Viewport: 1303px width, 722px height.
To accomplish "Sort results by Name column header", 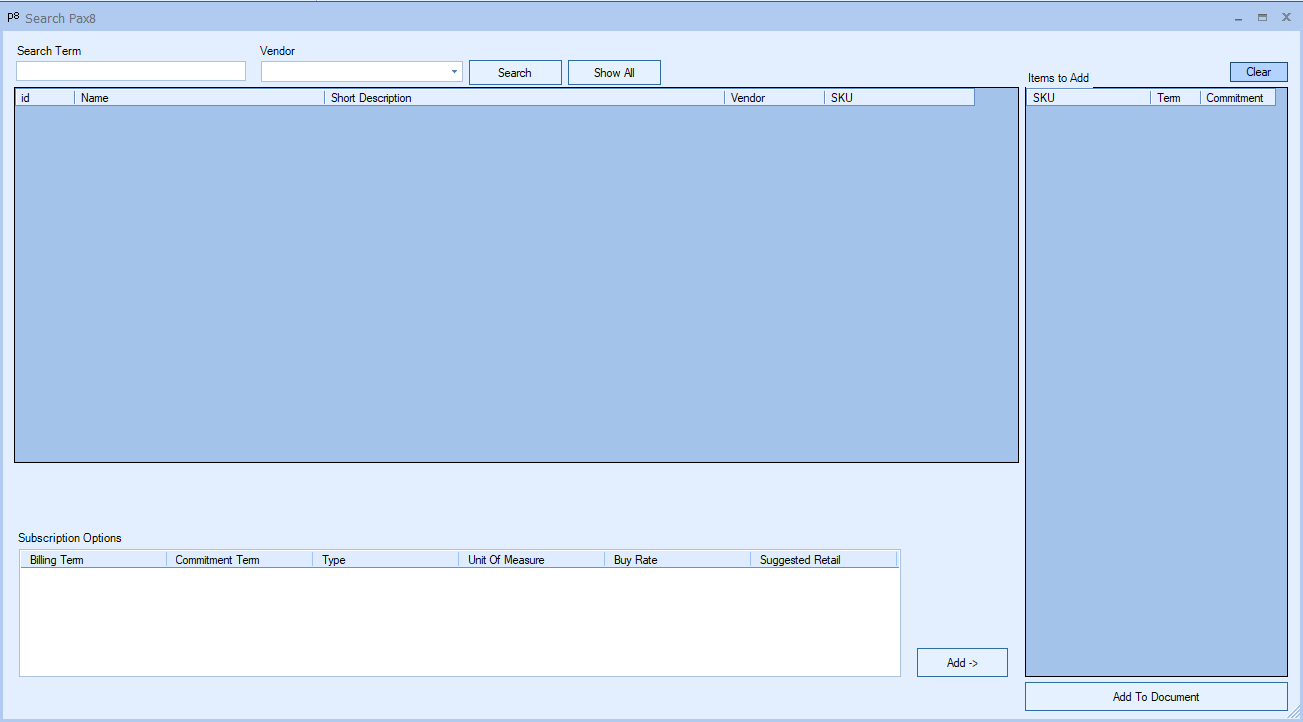I will coord(199,98).
